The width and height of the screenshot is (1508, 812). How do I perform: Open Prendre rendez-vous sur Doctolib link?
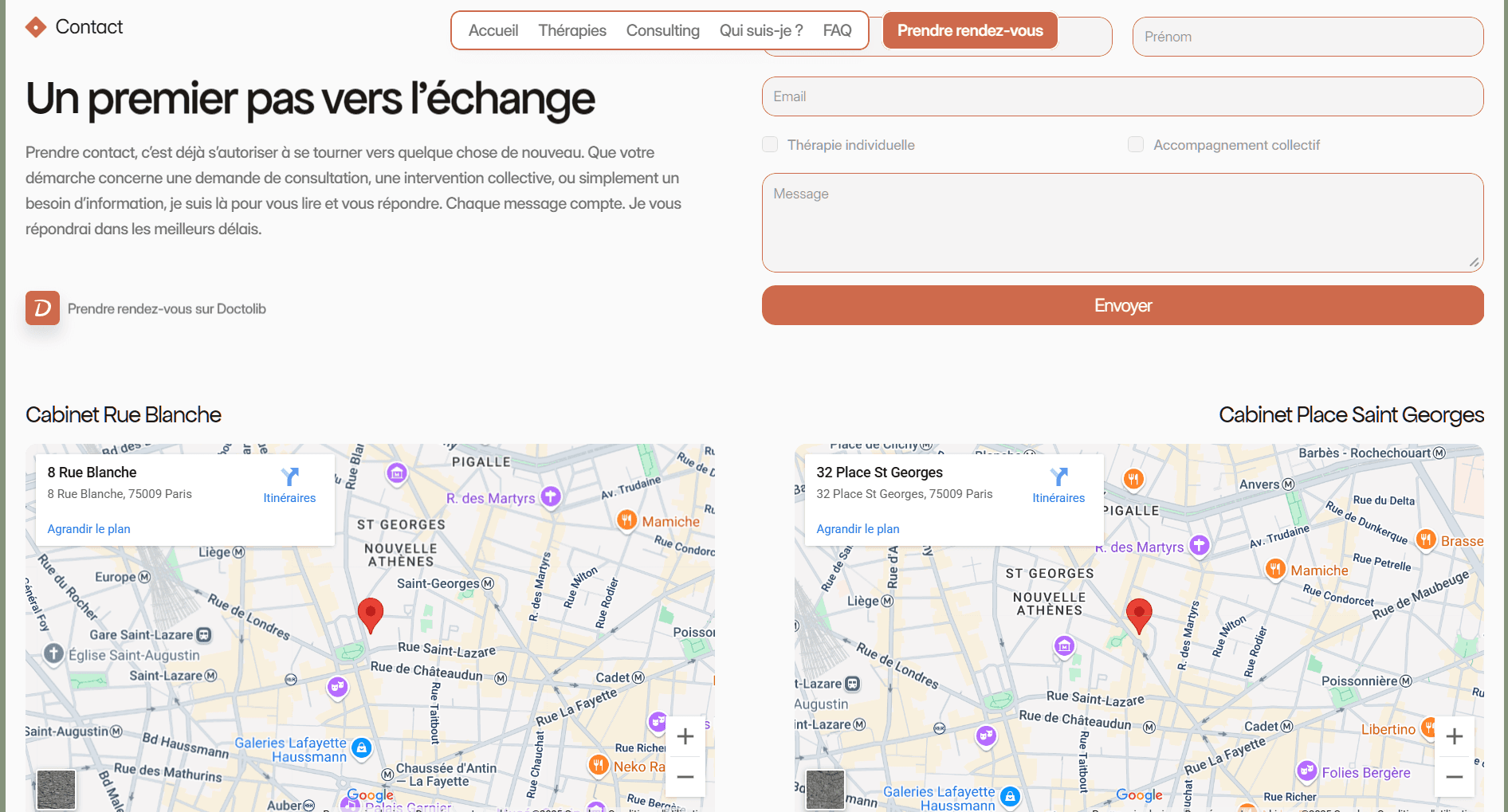tap(167, 308)
